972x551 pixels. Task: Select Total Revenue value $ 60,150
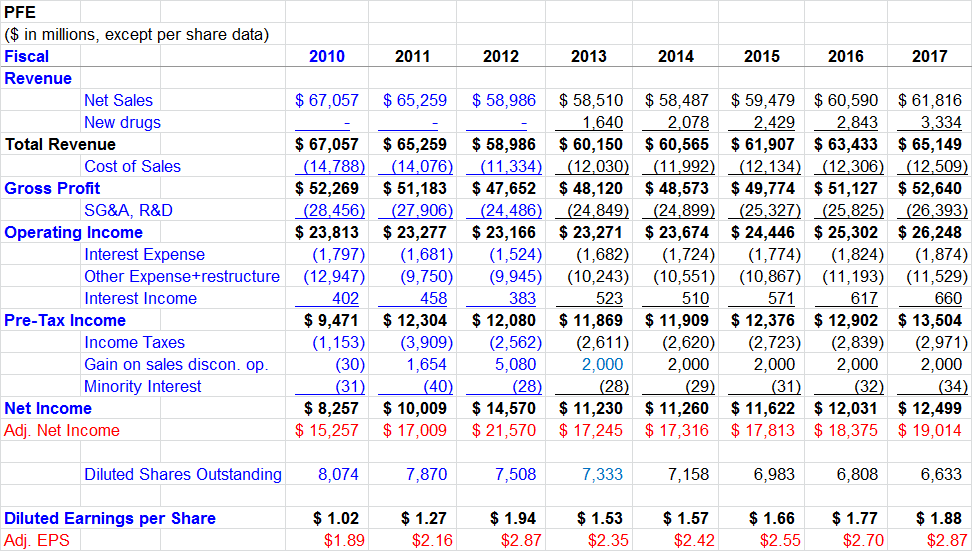[x=591, y=144]
